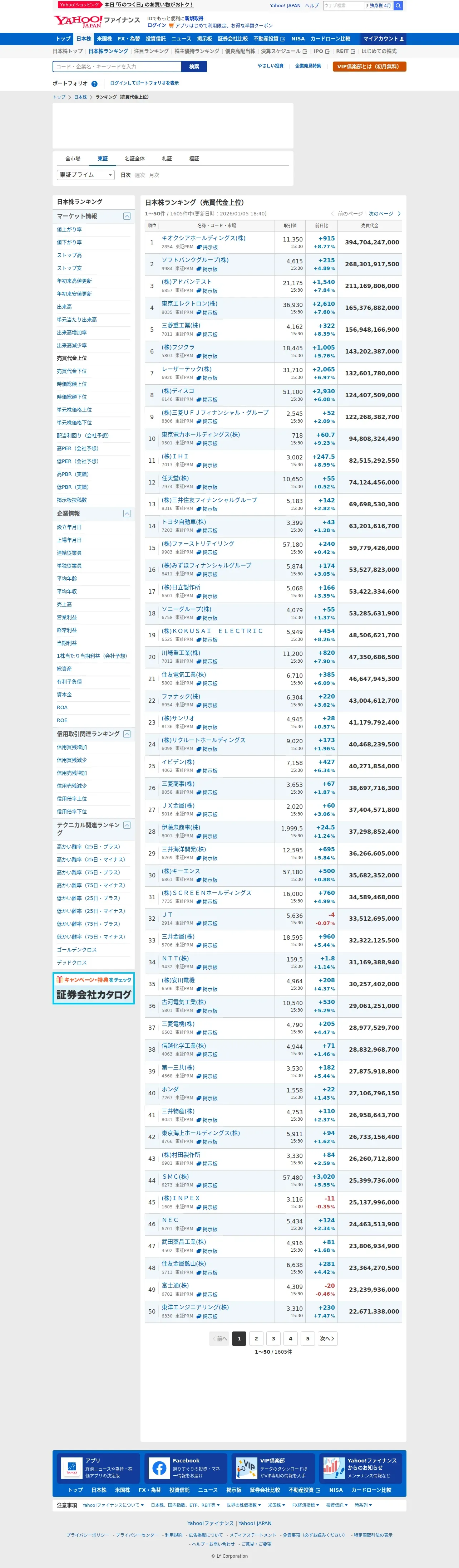Click the VIP倶楽部 illustration icon in footer

pyautogui.click(x=246, y=1467)
